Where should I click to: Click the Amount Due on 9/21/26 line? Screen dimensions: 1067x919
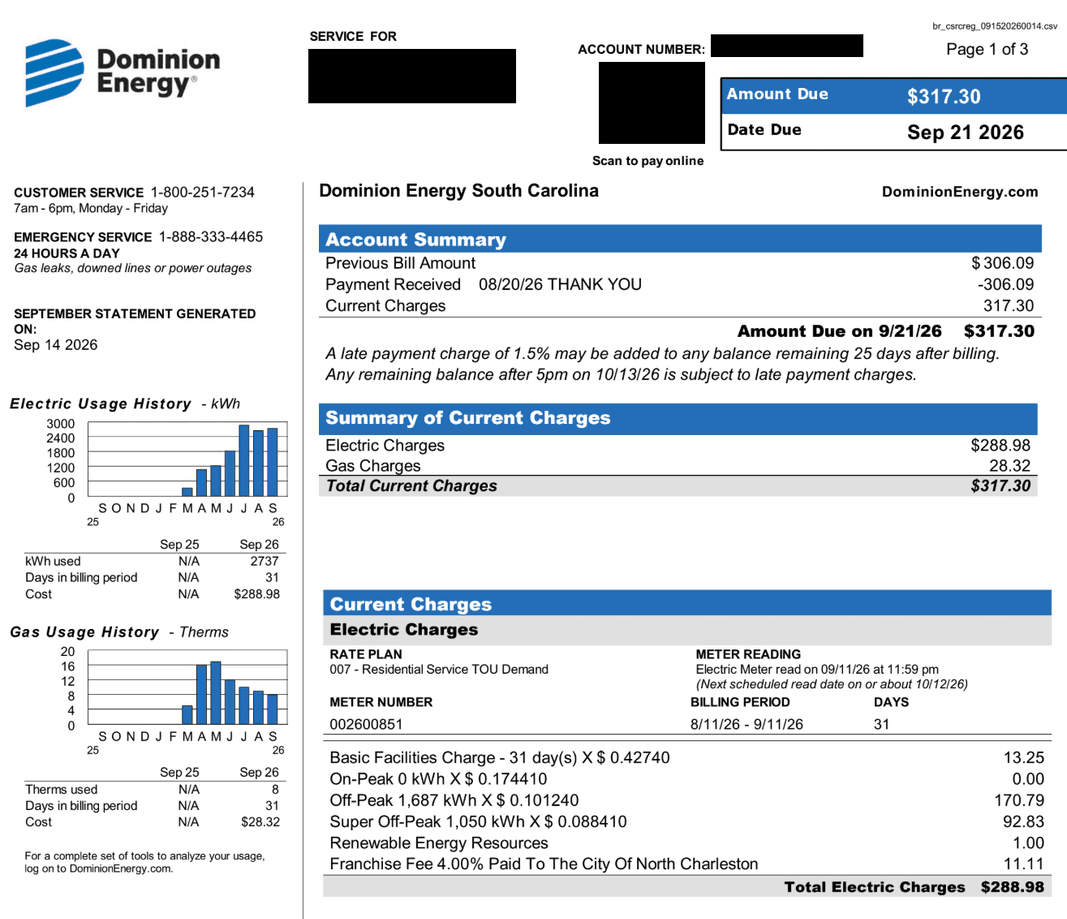(885, 331)
